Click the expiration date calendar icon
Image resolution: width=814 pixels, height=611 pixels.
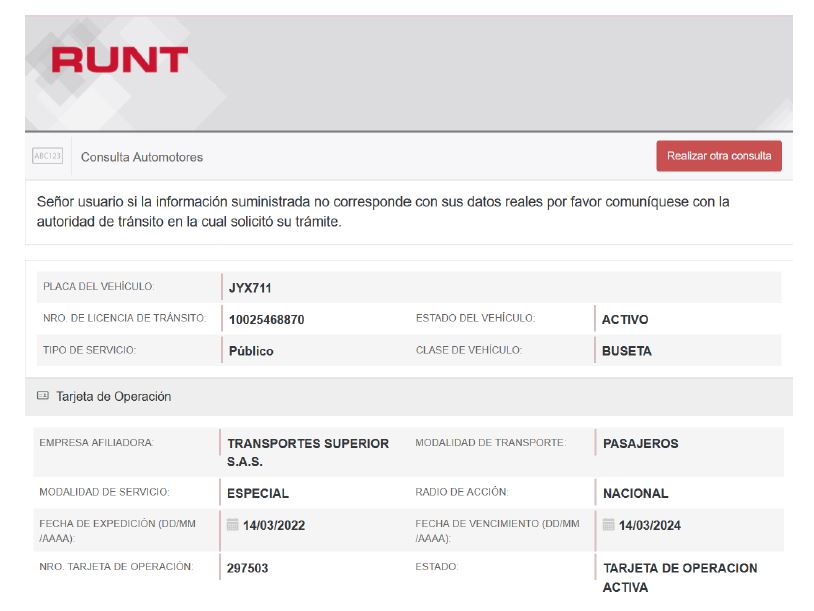pos(609,525)
